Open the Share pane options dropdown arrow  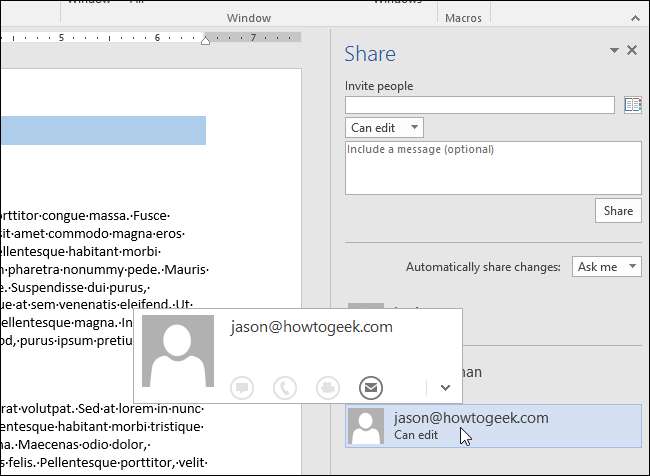[615, 50]
